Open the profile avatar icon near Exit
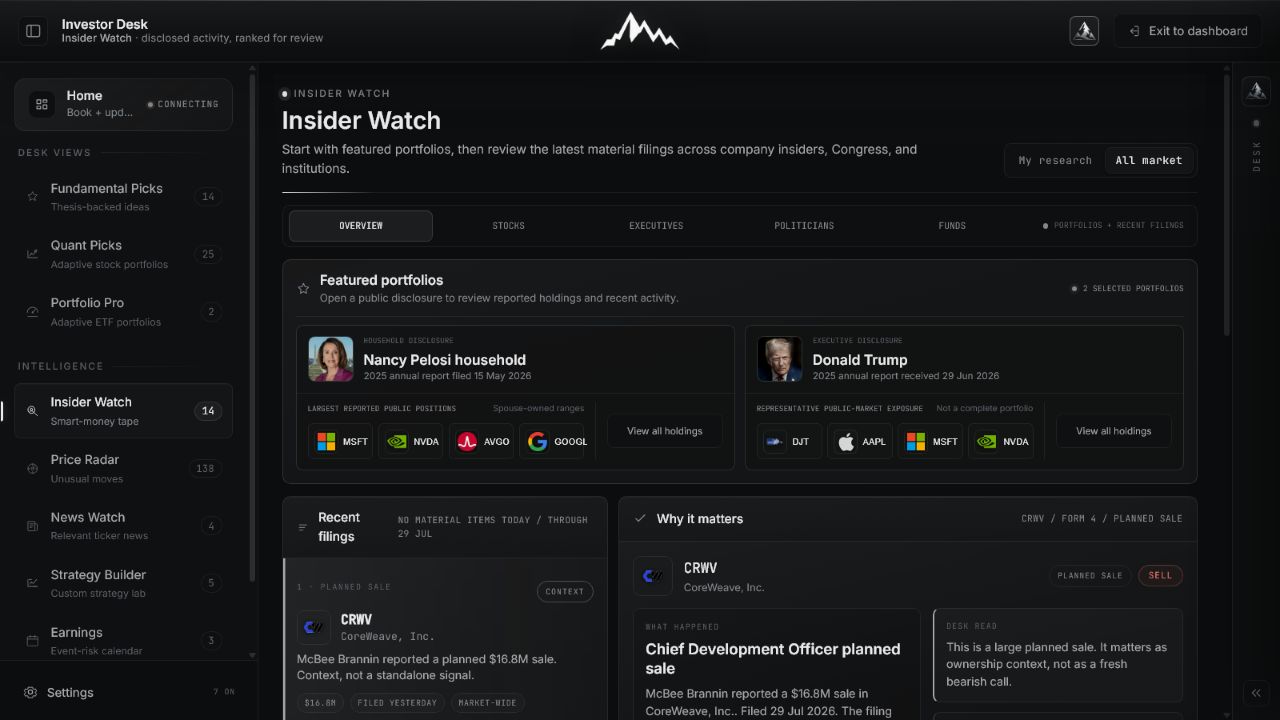 pos(1084,31)
